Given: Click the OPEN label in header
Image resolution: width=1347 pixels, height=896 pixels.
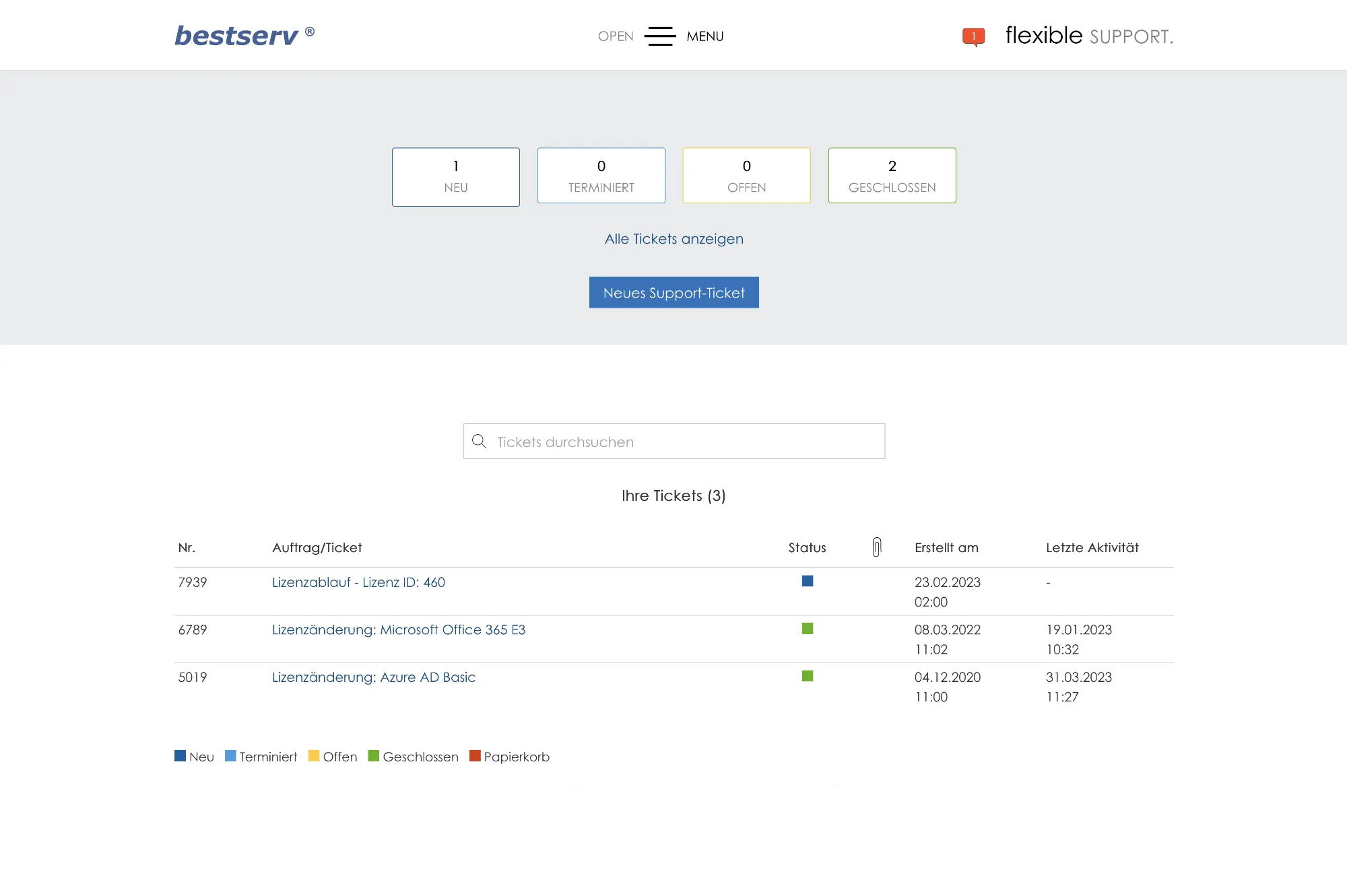Looking at the screenshot, I should click(x=616, y=36).
